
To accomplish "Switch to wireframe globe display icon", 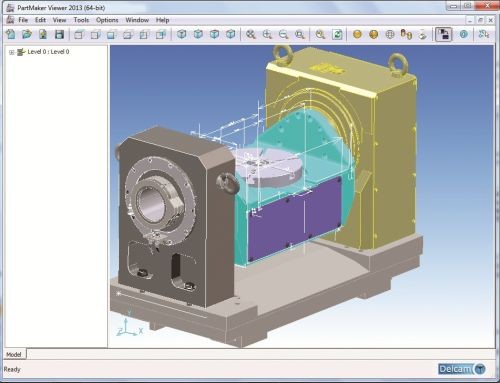I will pyautogui.click(x=390, y=34).
